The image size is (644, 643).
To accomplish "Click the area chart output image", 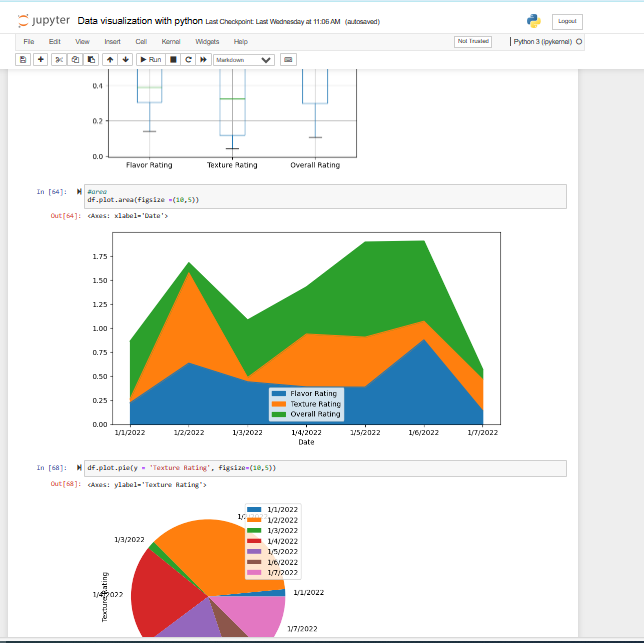I will pos(295,337).
